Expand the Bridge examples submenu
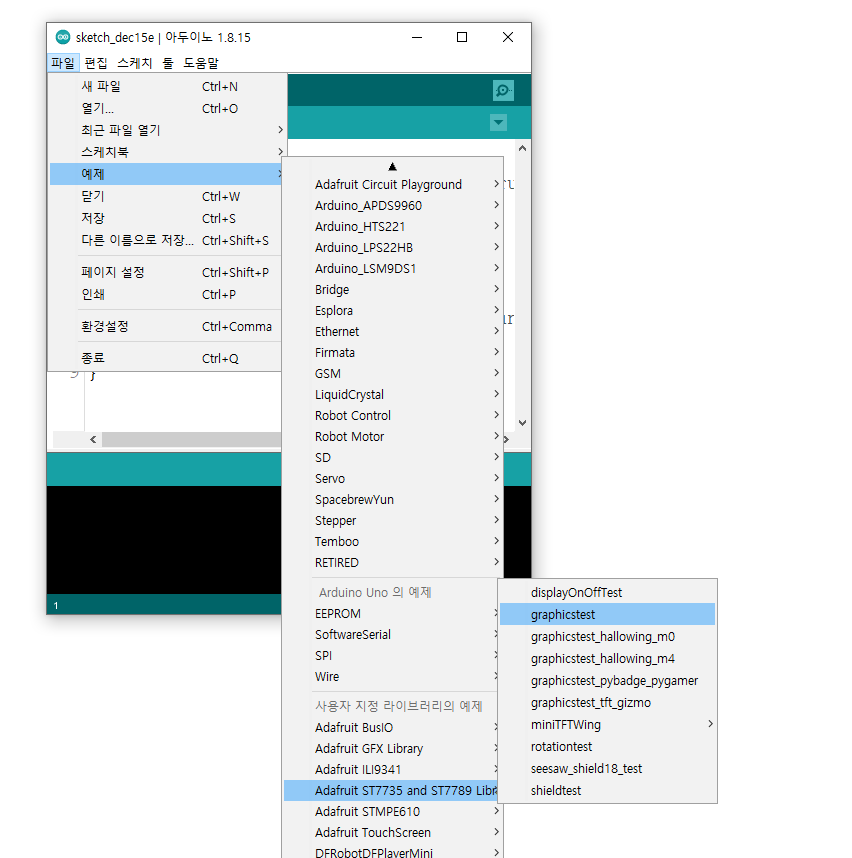The width and height of the screenshot is (852, 858). point(393,289)
